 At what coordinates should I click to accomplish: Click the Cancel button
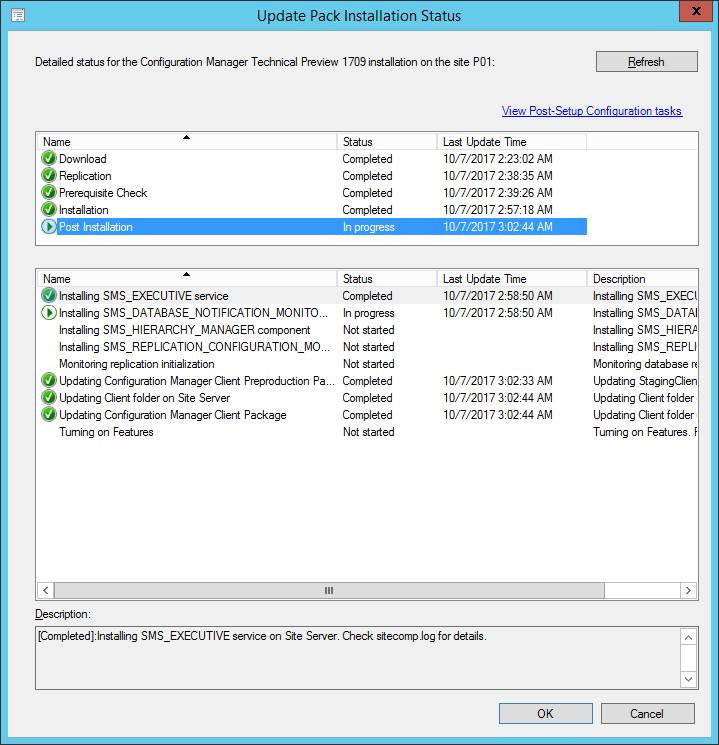[647, 714]
